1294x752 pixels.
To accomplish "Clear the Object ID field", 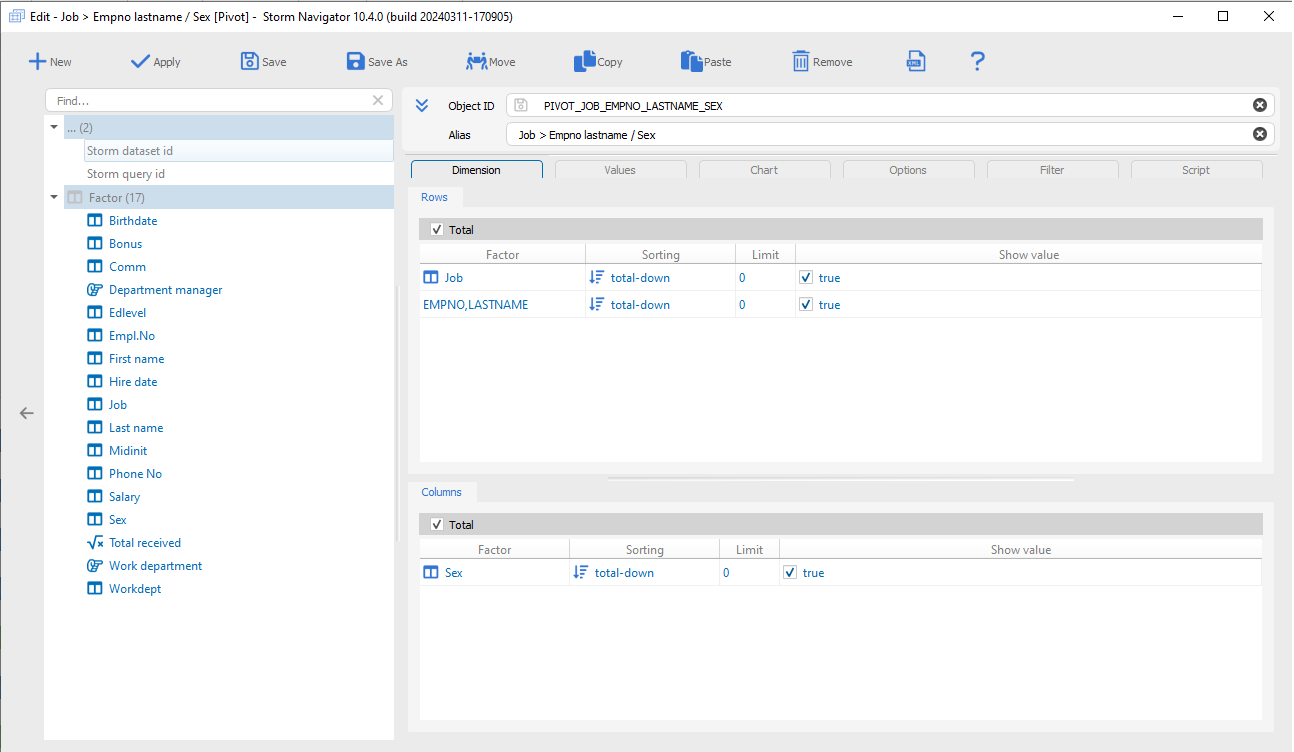I will point(1260,105).
